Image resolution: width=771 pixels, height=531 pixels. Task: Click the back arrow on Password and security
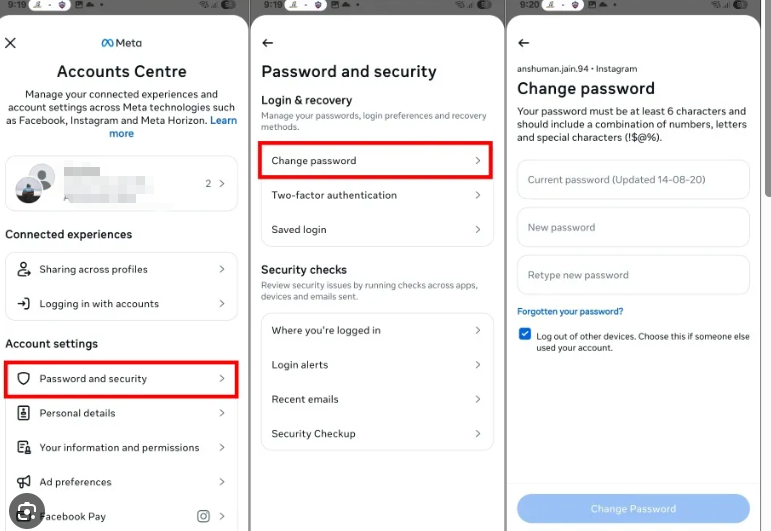[267, 43]
